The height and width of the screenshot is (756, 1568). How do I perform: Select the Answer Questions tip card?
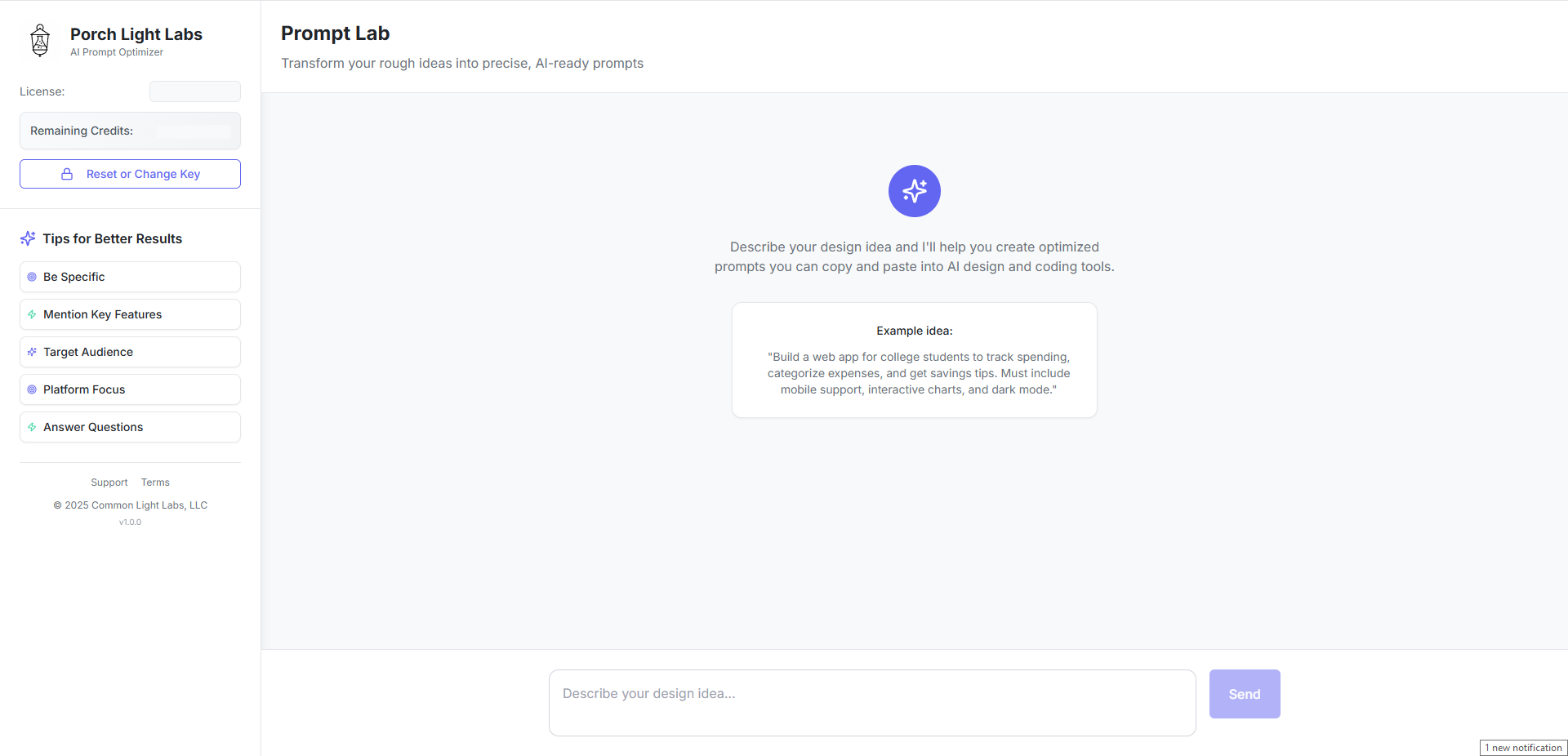click(x=130, y=427)
